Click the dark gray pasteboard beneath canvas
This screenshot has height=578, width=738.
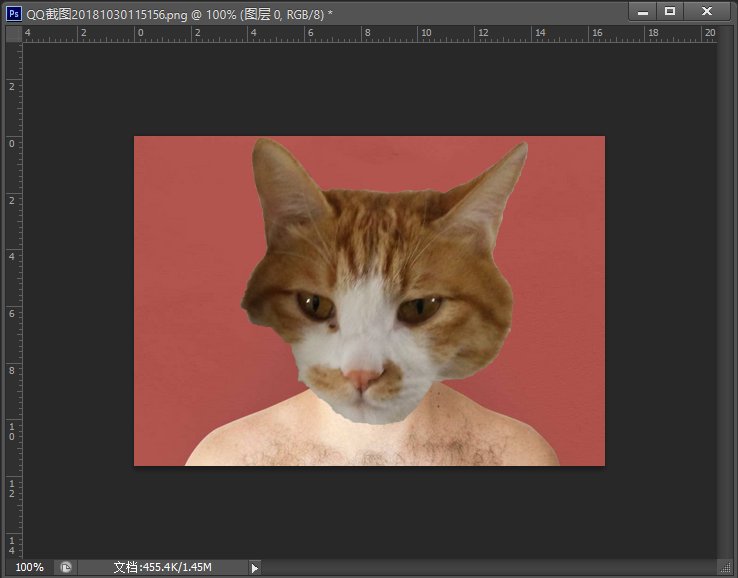[370, 510]
